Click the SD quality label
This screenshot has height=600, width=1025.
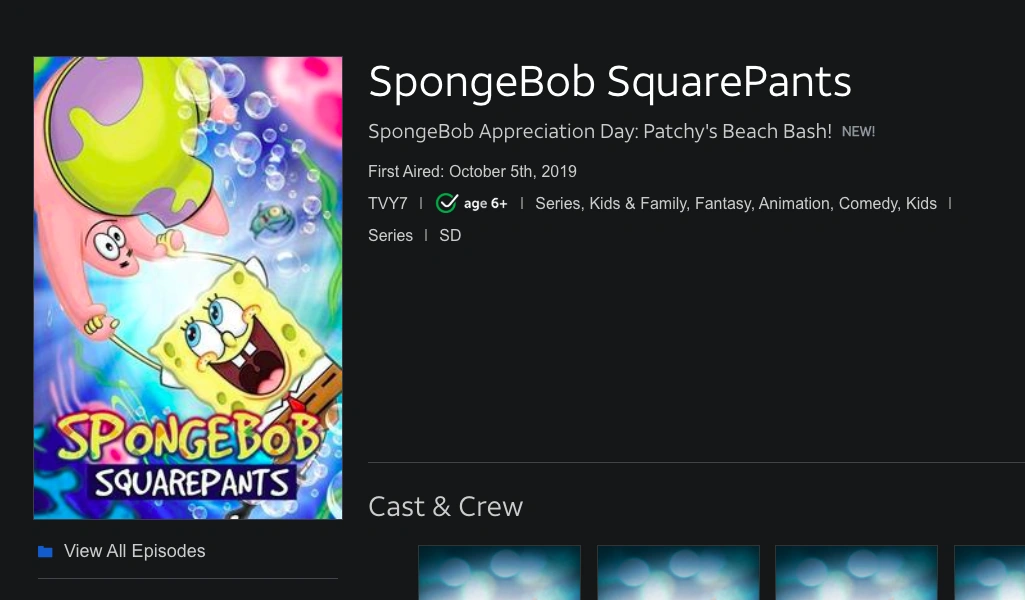[x=450, y=235]
